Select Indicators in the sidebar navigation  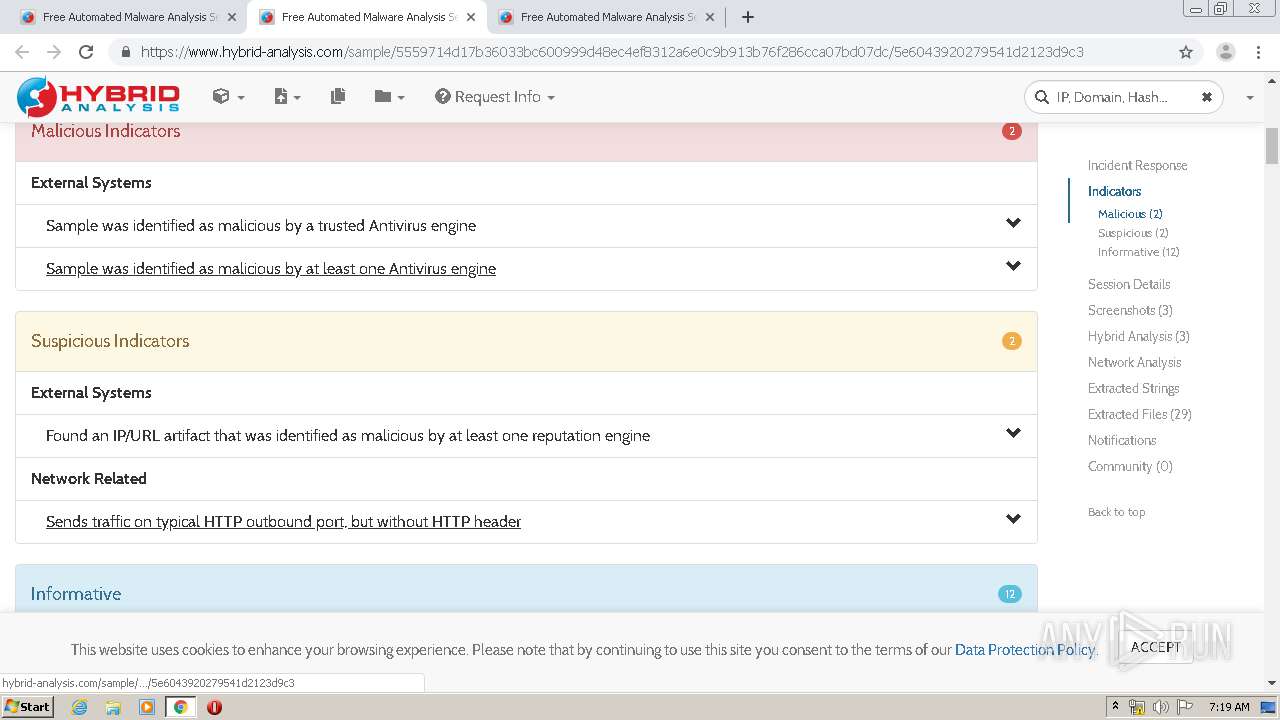1114,191
